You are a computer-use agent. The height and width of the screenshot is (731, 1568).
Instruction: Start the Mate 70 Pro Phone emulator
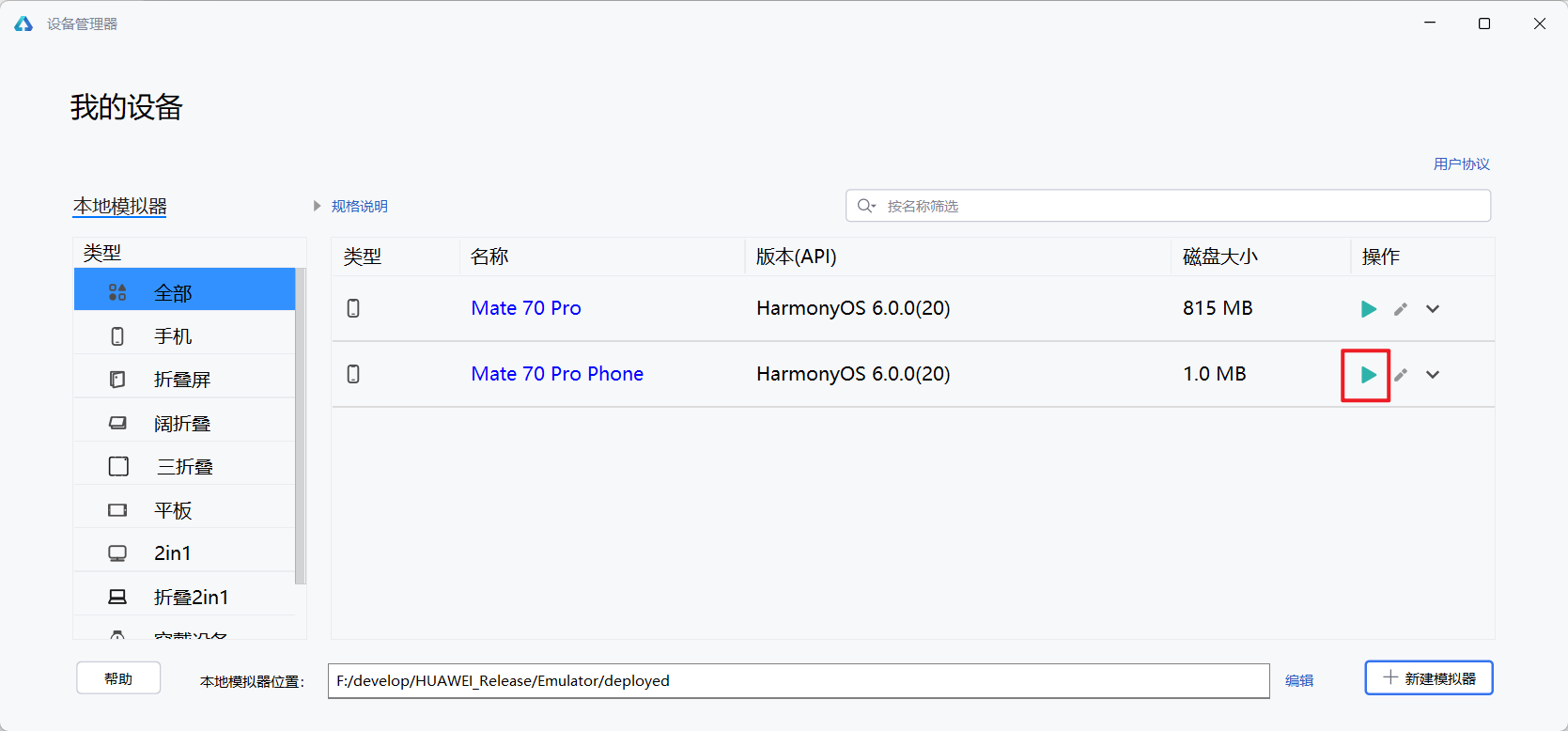tap(1369, 375)
